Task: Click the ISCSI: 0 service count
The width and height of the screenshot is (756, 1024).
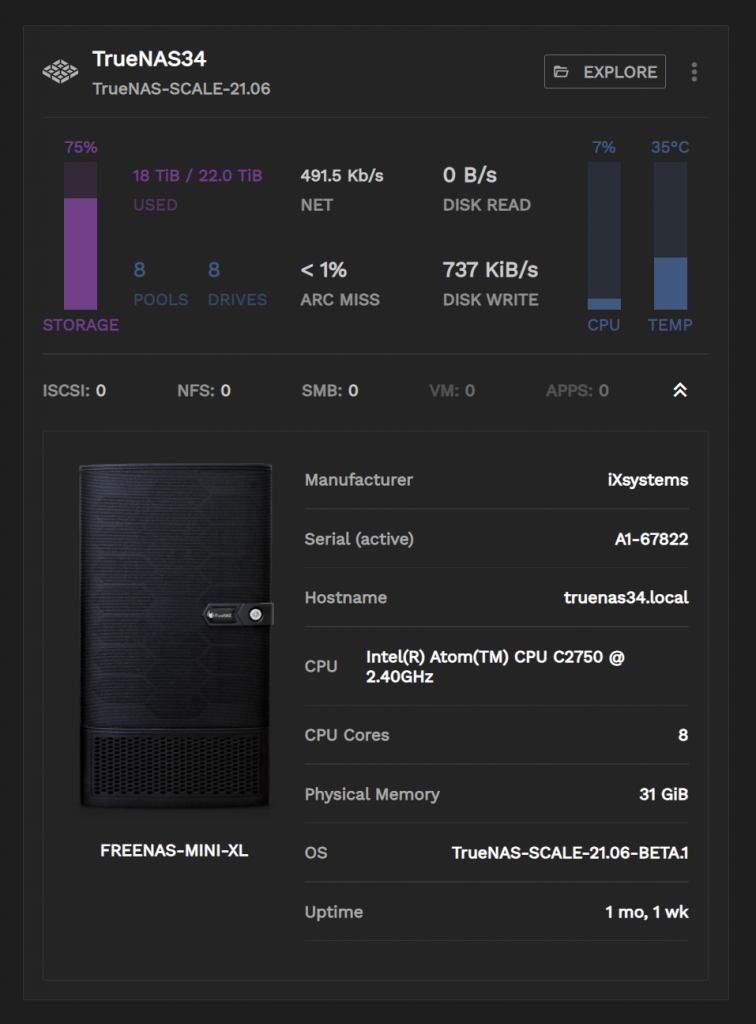Action: (74, 391)
